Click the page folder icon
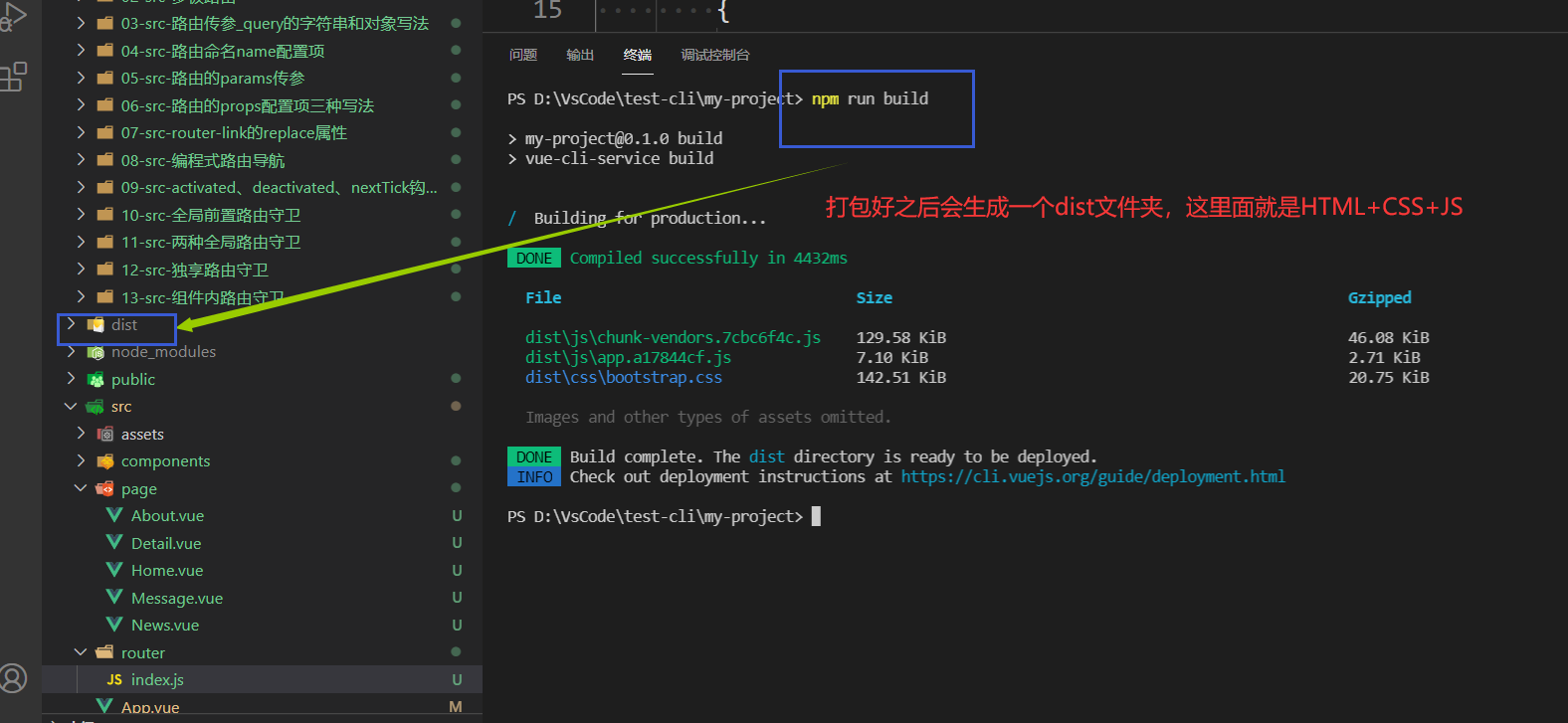This screenshot has width=1568, height=723. [104, 488]
